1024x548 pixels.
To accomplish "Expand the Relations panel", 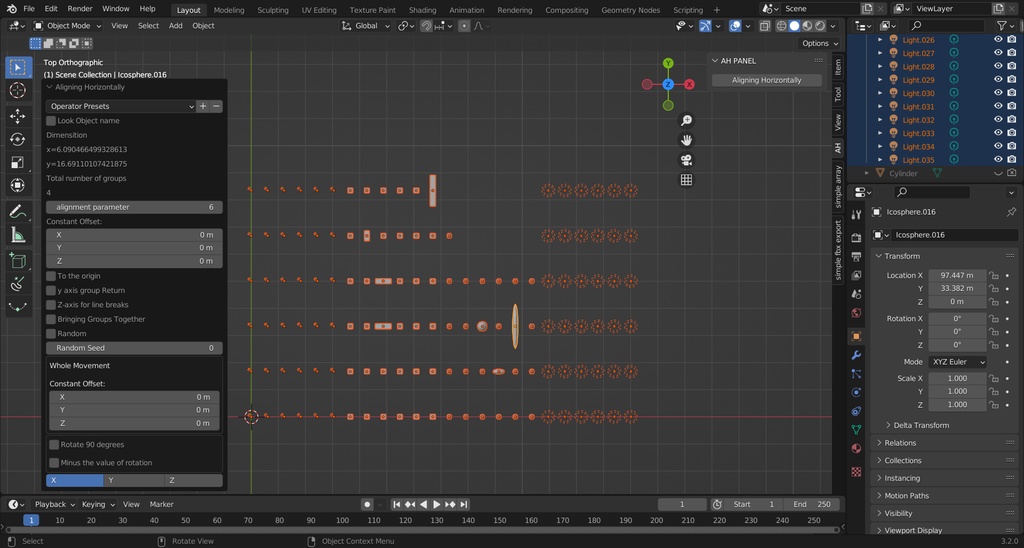I will pyautogui.click(x=900, y=443).
